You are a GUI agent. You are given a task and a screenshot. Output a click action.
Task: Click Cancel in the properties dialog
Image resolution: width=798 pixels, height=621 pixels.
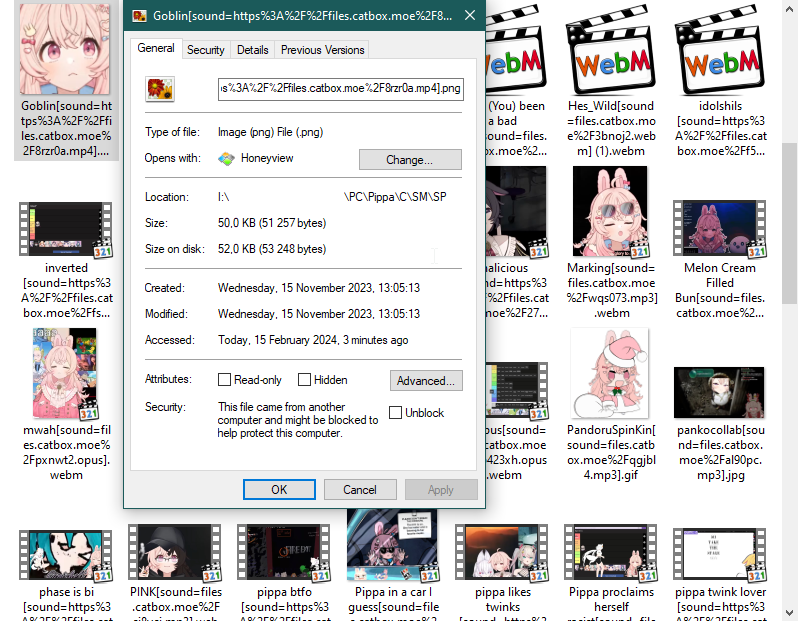(x=360, y=490)
